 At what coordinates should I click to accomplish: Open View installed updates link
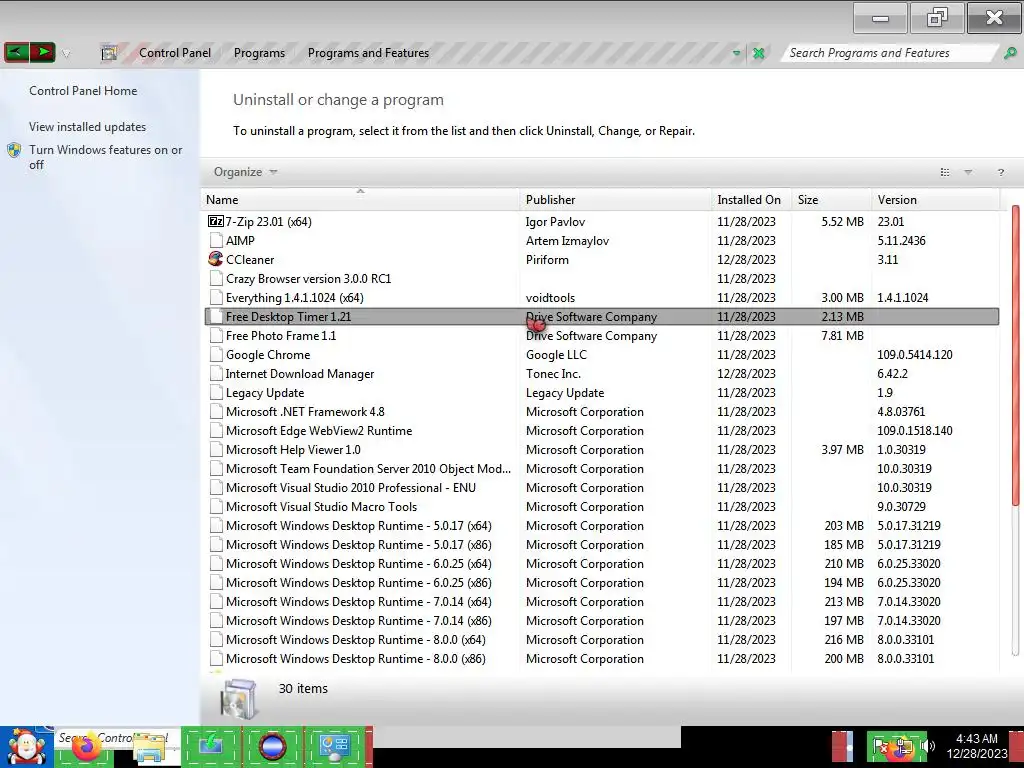[88, 127]
